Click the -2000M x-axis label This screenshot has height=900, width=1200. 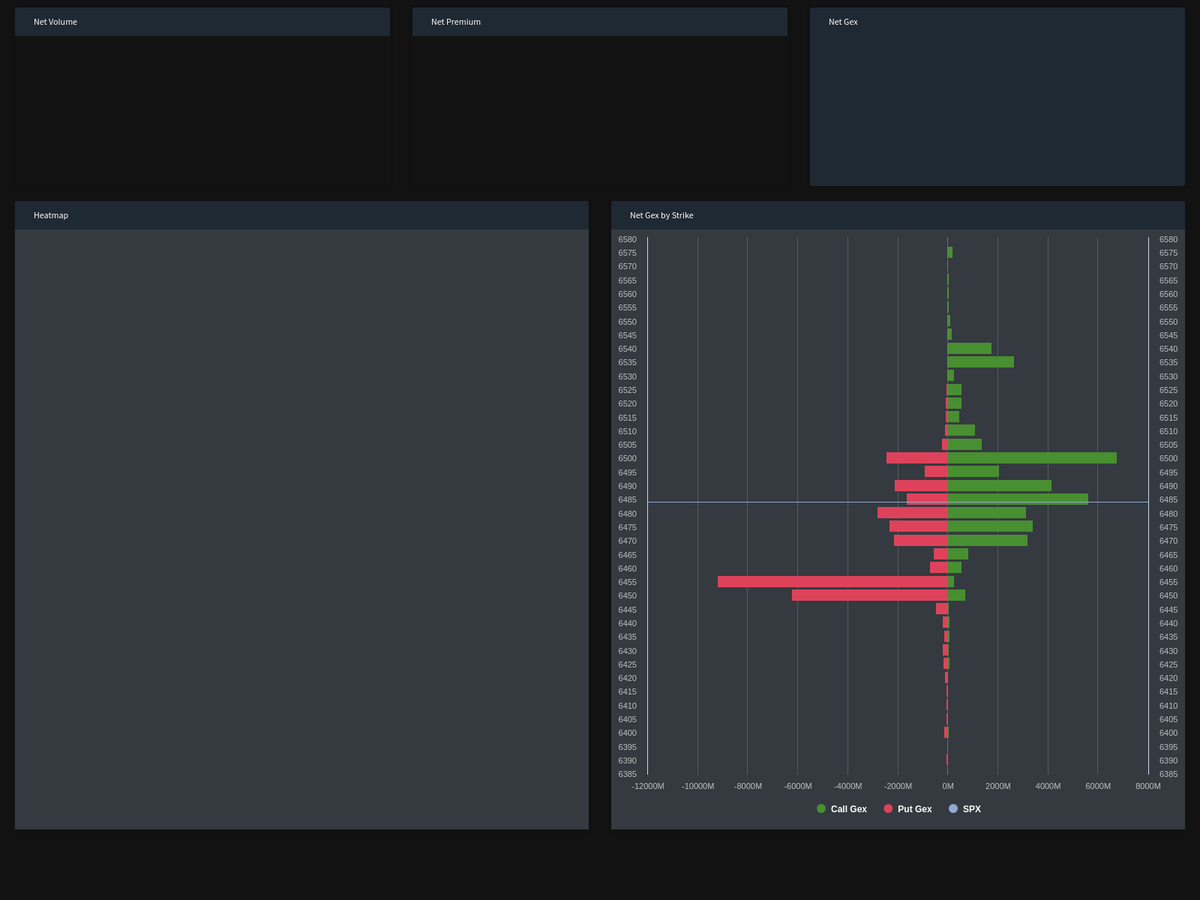(898, 786)
